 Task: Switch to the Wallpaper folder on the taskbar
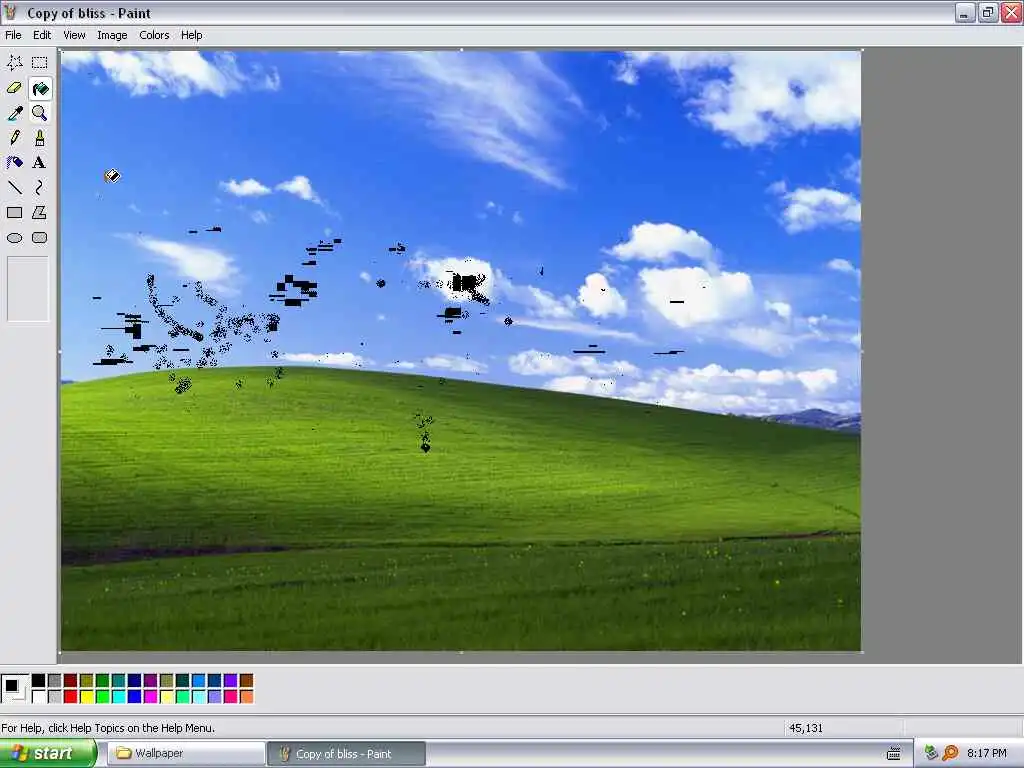(185, 753)
